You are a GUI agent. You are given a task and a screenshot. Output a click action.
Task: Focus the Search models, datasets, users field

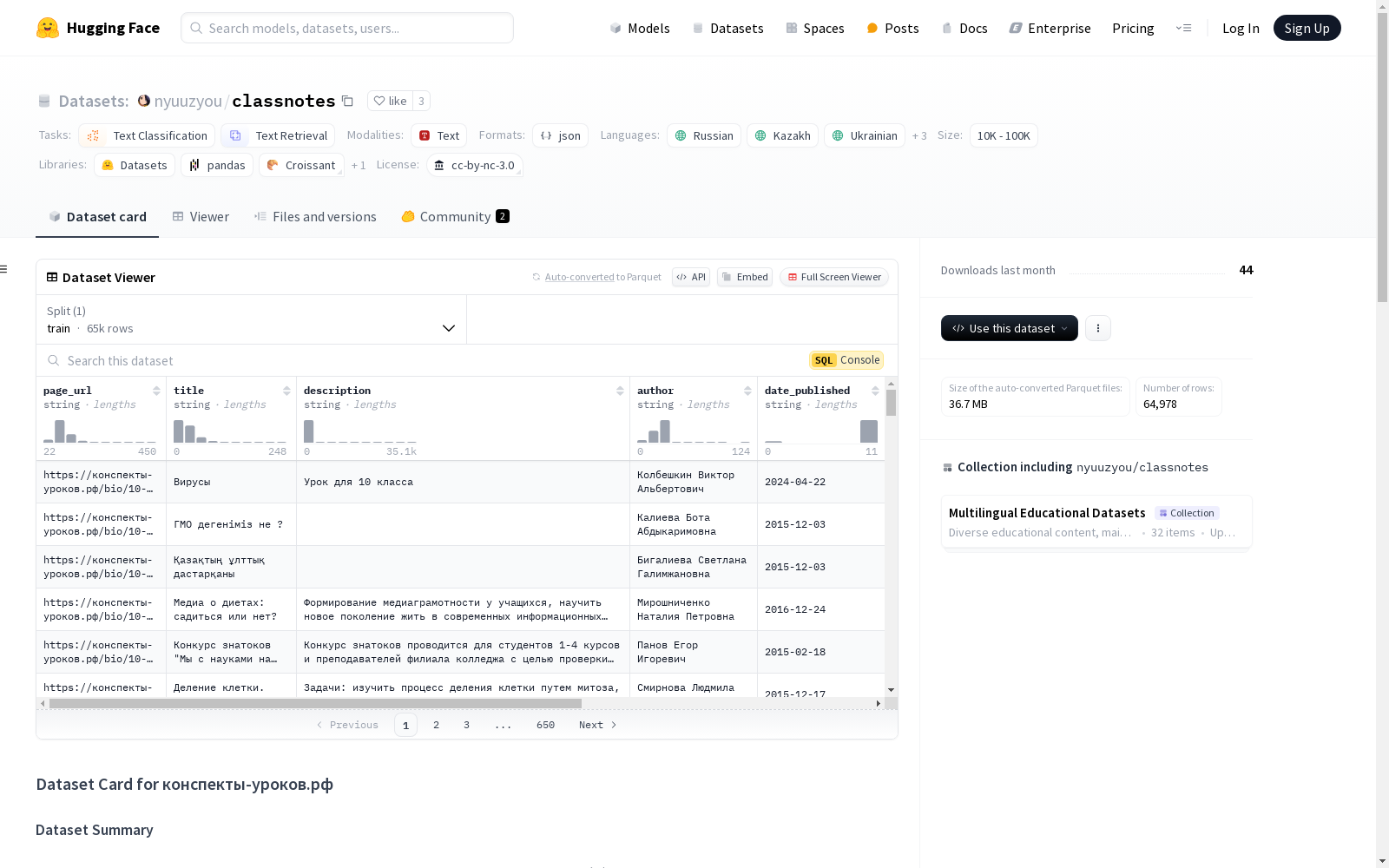coord(347,28)
